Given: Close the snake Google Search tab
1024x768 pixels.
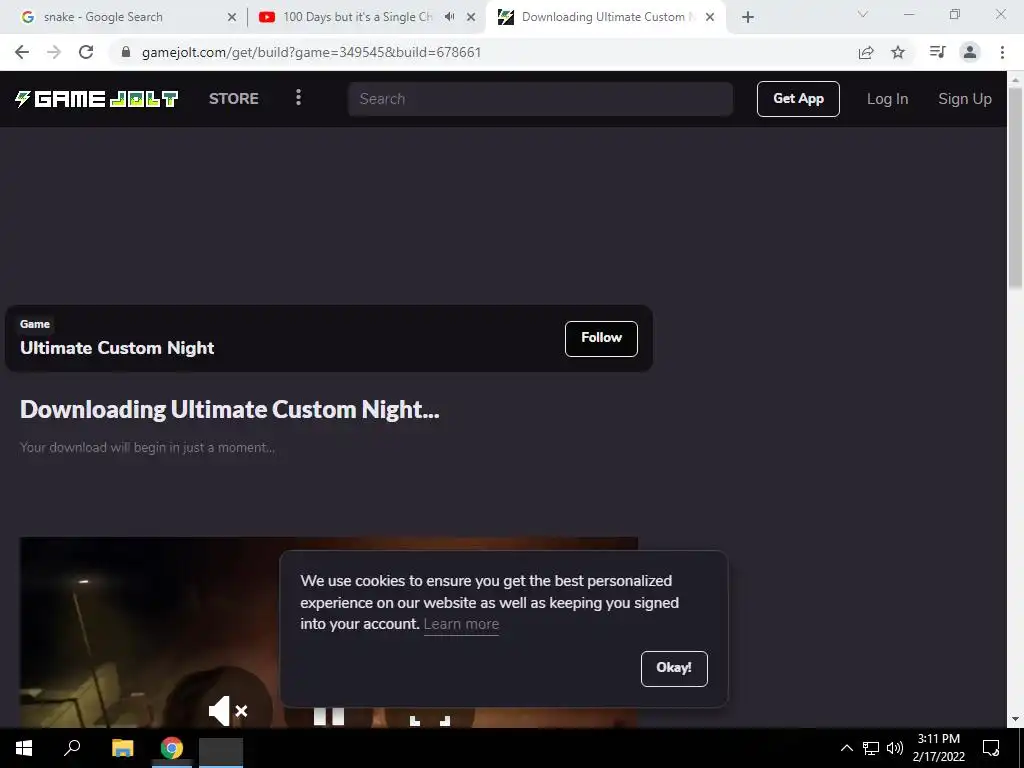Looking at the screenshot, I should 232,18.
